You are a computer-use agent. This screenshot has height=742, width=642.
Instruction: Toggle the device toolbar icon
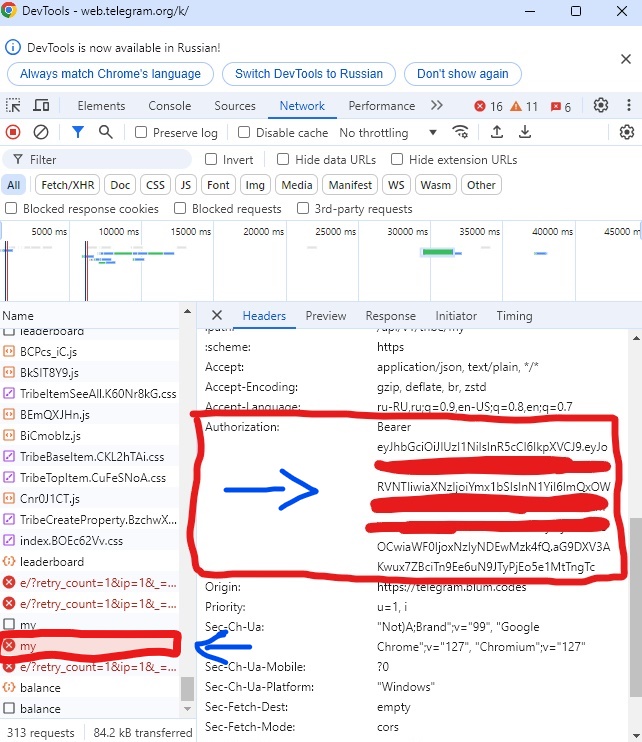(41, 106)
